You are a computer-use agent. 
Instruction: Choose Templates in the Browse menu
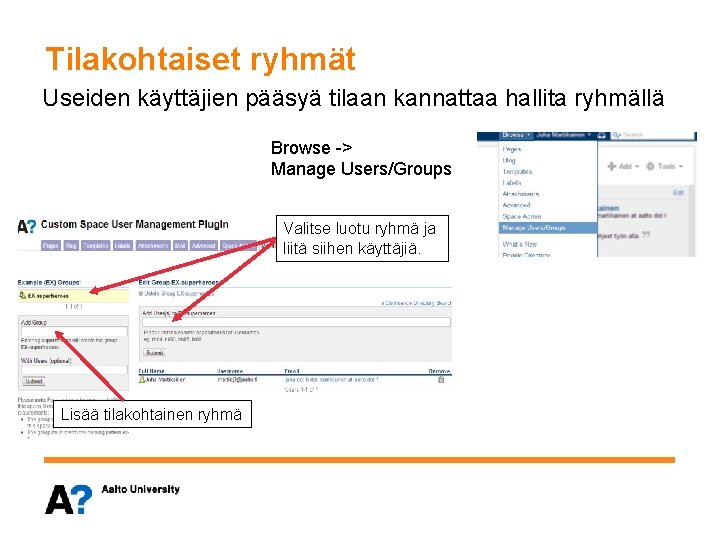coord(517,172)
